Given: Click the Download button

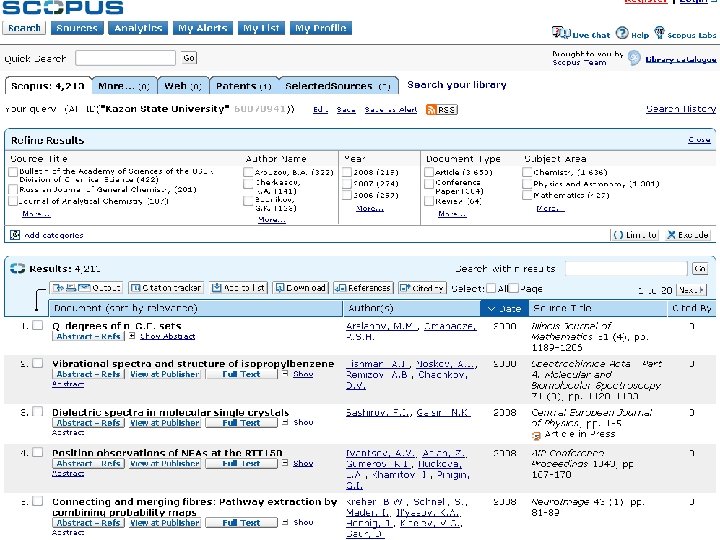Looking at the screenshot, I should [x=300, y=288].
